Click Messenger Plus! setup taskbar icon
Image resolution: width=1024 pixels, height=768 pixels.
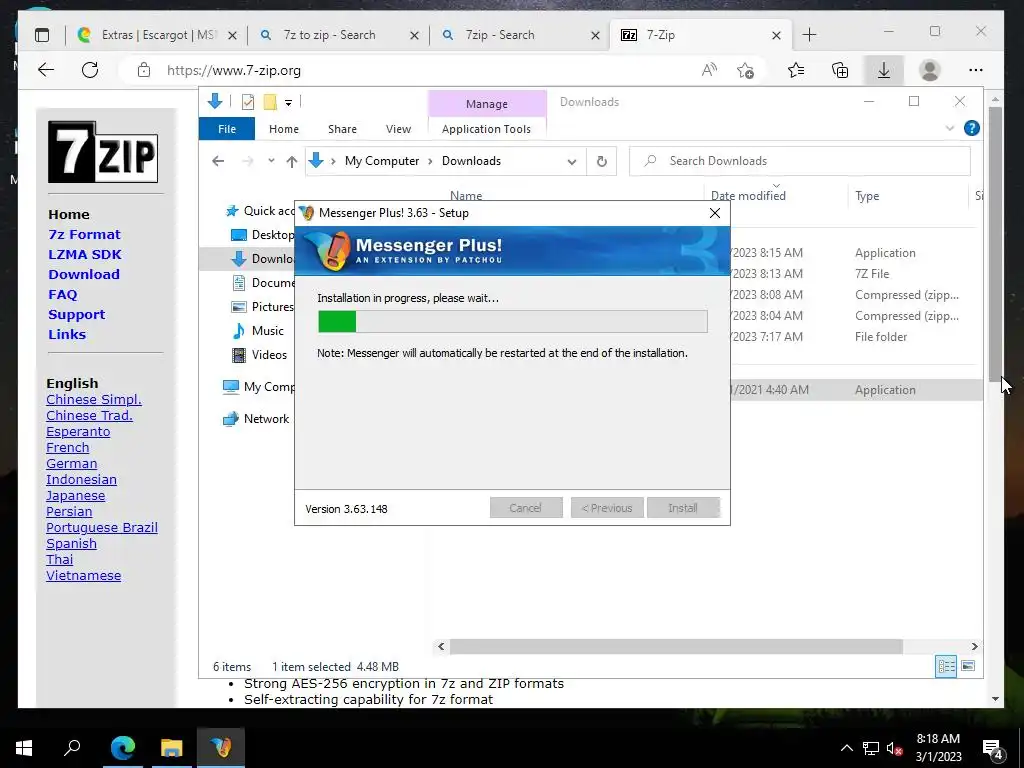pos(221,748)
